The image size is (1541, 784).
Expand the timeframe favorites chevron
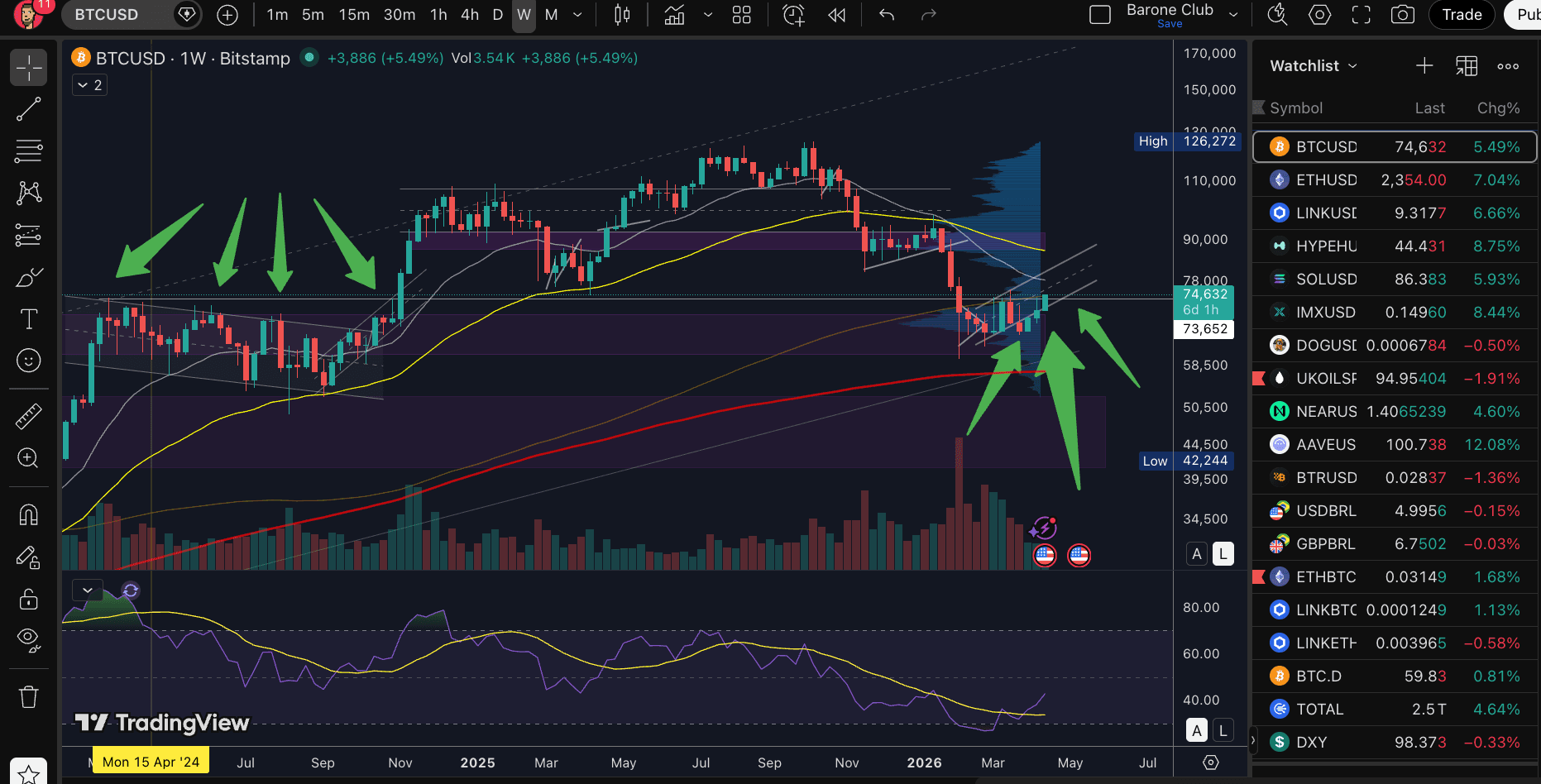[577, 14]
